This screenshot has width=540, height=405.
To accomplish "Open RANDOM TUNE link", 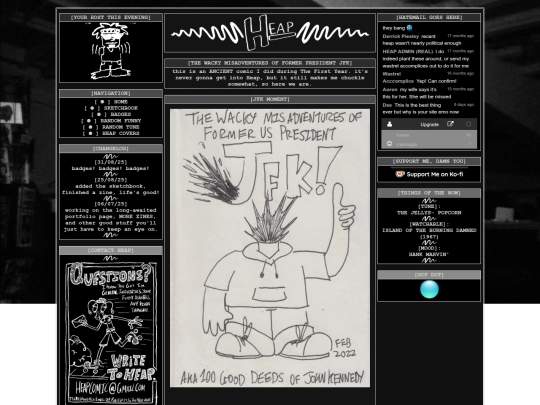I will tap(121, 127).
